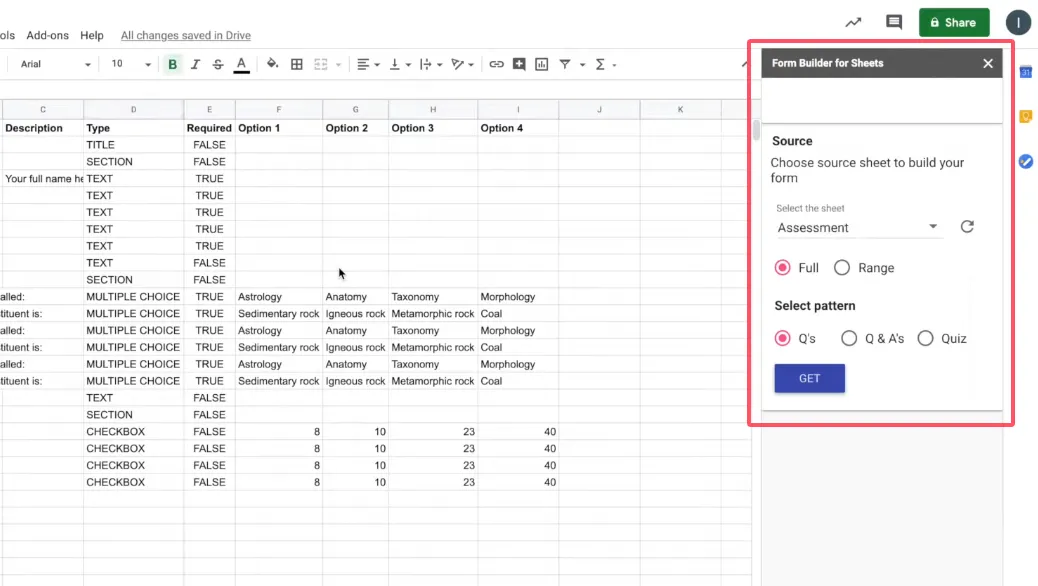Select the Q & A's pattern option
The height and width of the screenshot is (586, 1038).
(849, 339)
